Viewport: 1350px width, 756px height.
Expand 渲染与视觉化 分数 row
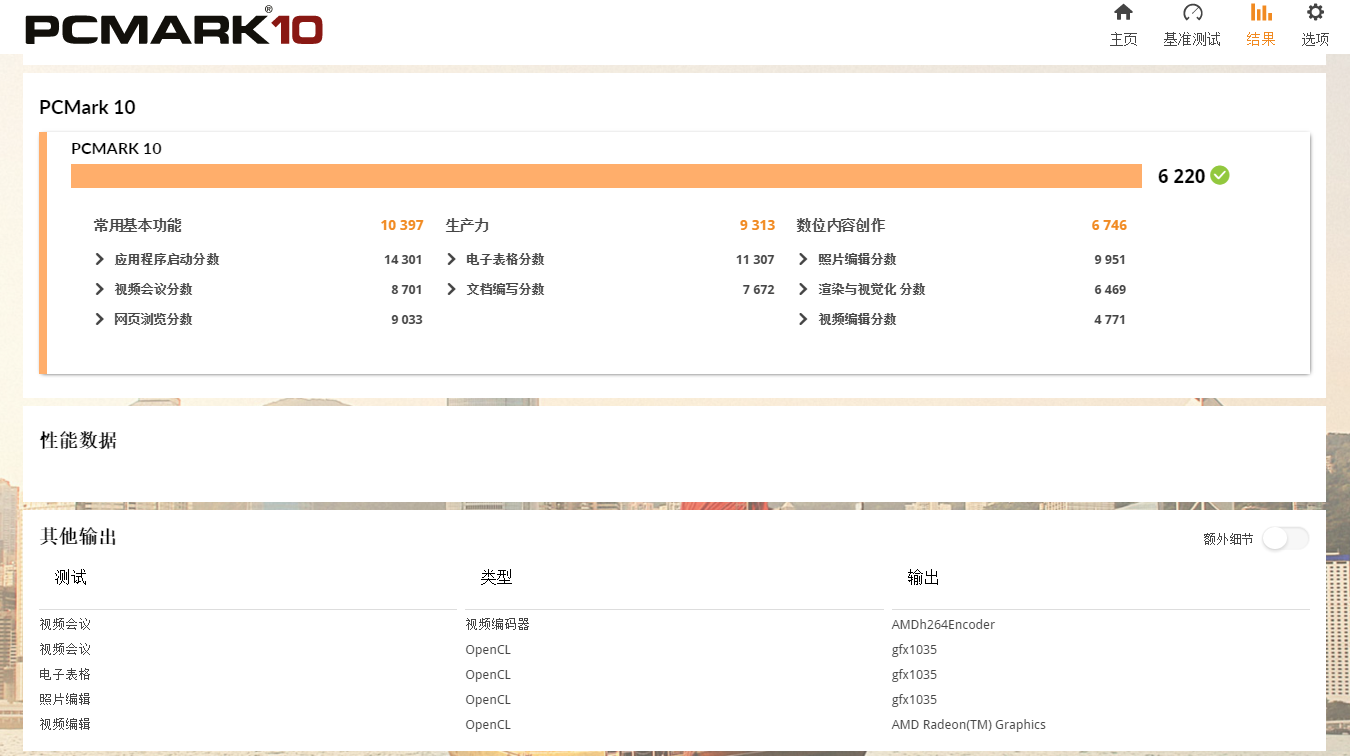point(961,289)
